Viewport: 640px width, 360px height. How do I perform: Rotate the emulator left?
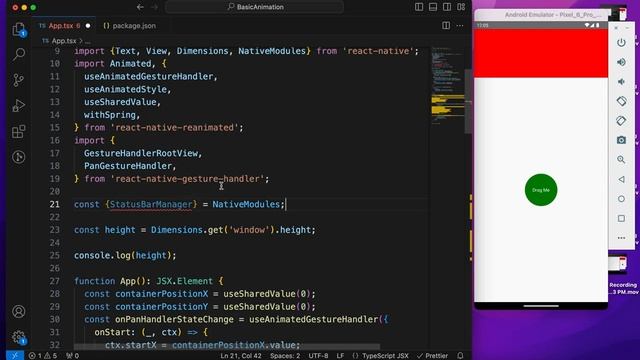pyautogui.click(x=621, y=101)
